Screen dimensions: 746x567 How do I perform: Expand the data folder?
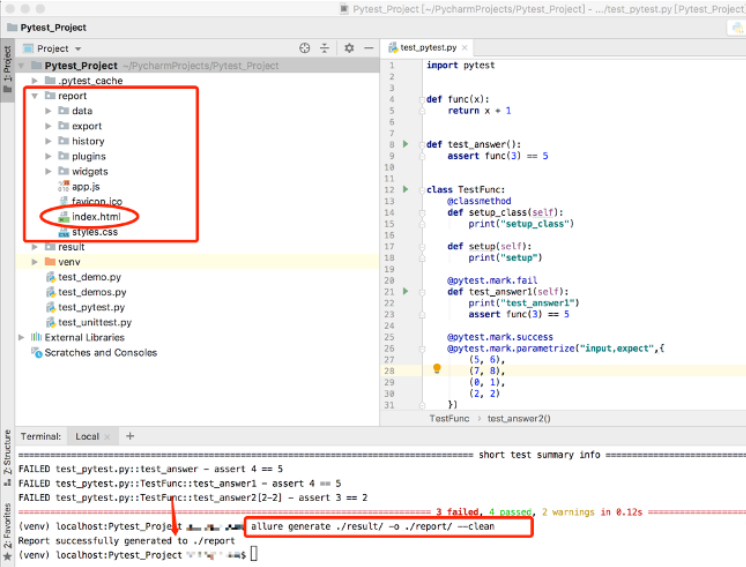coord(48,111)
